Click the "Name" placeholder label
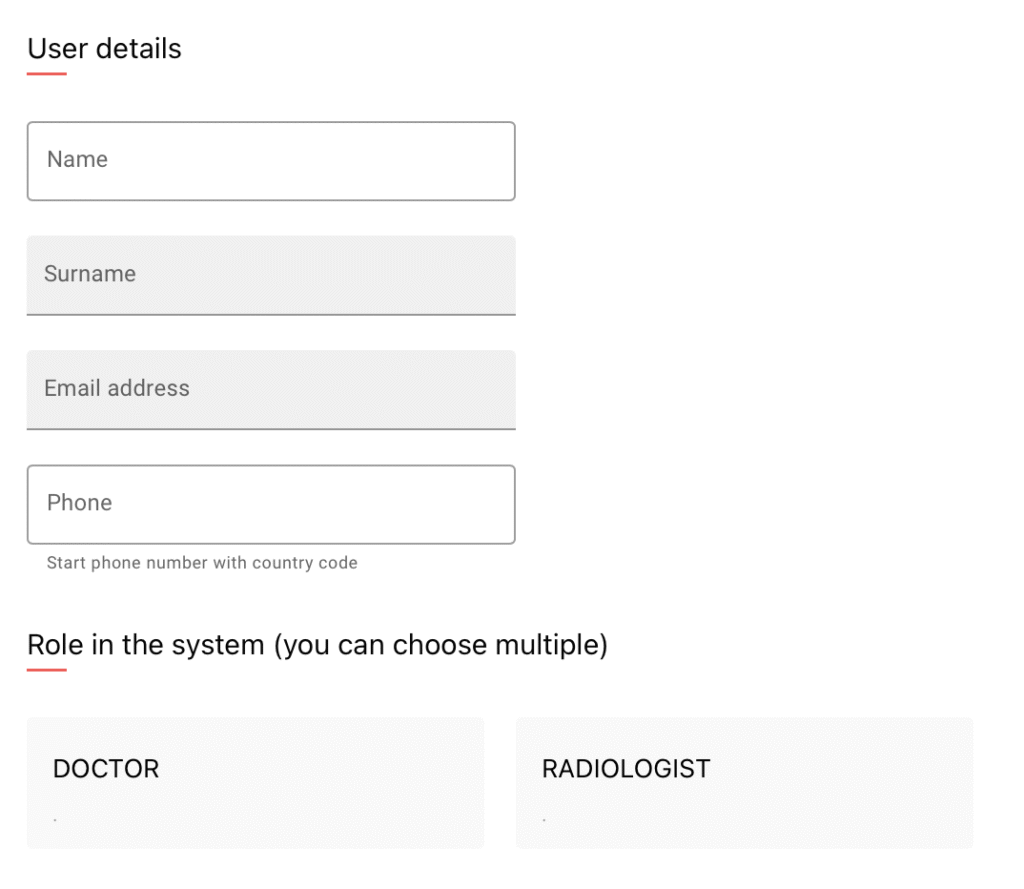Image resolution: width=1024 pixels, height=889 pixels. pyautogui.click(x=77, y=159)
